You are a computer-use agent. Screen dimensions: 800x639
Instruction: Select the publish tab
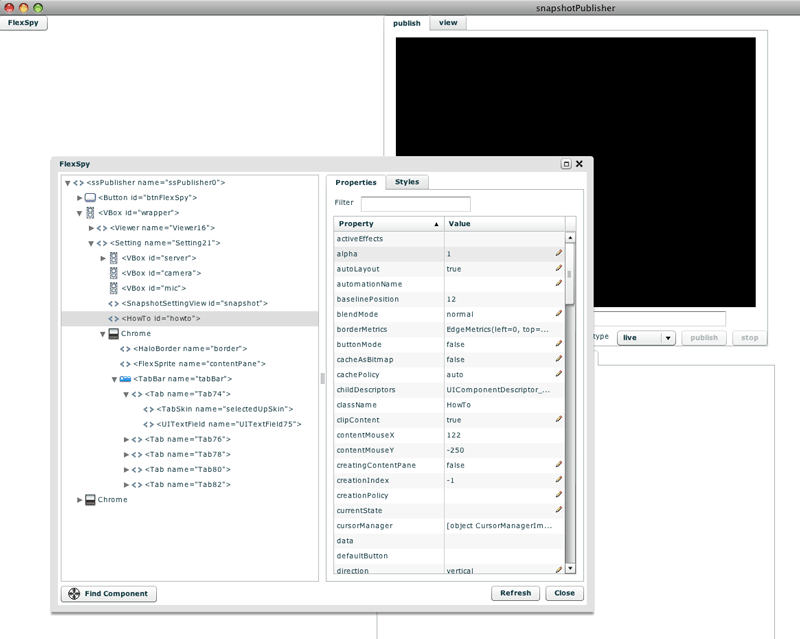tap(407, 23)
